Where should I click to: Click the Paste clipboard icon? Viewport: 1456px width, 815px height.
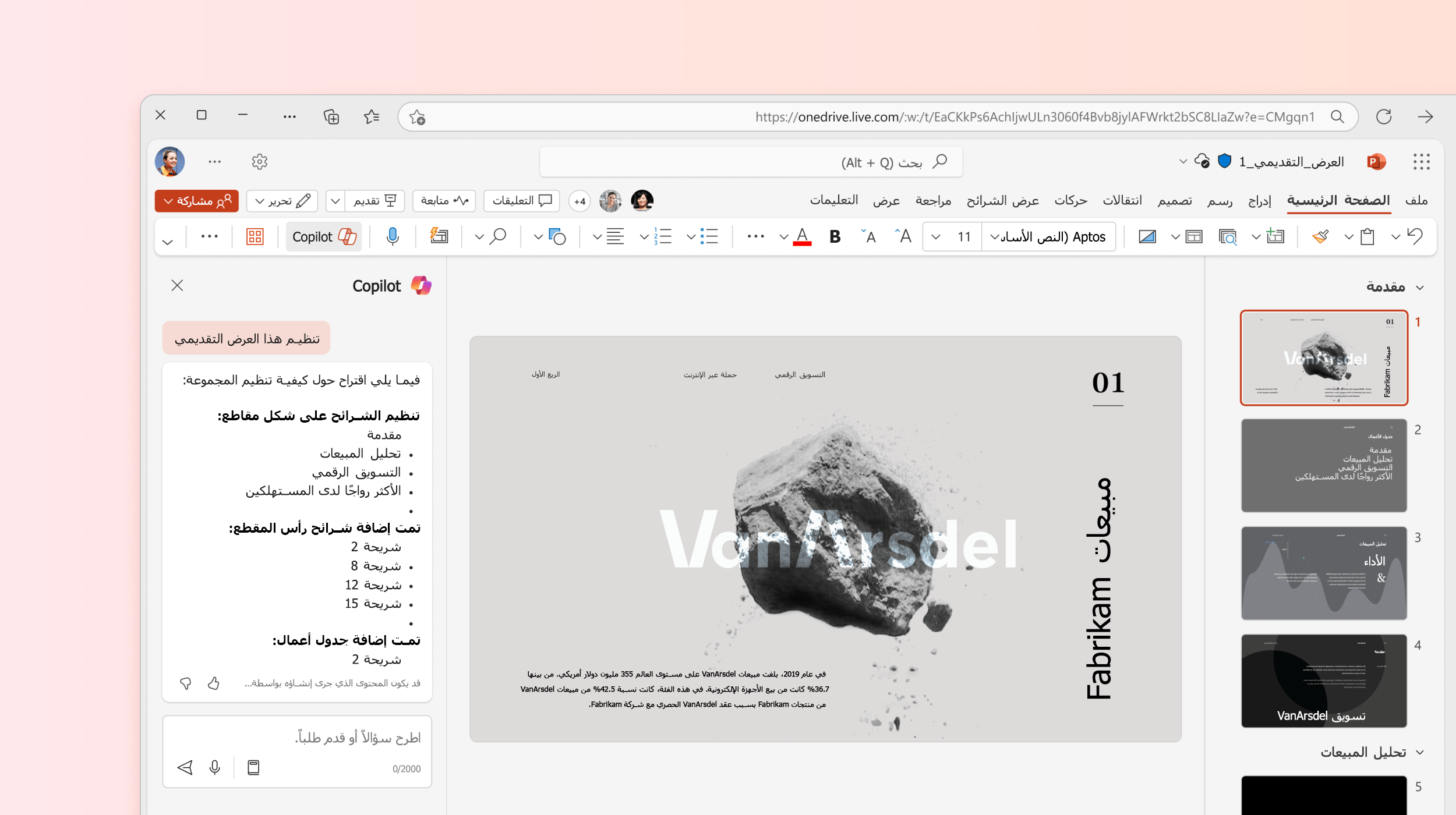1367,236
